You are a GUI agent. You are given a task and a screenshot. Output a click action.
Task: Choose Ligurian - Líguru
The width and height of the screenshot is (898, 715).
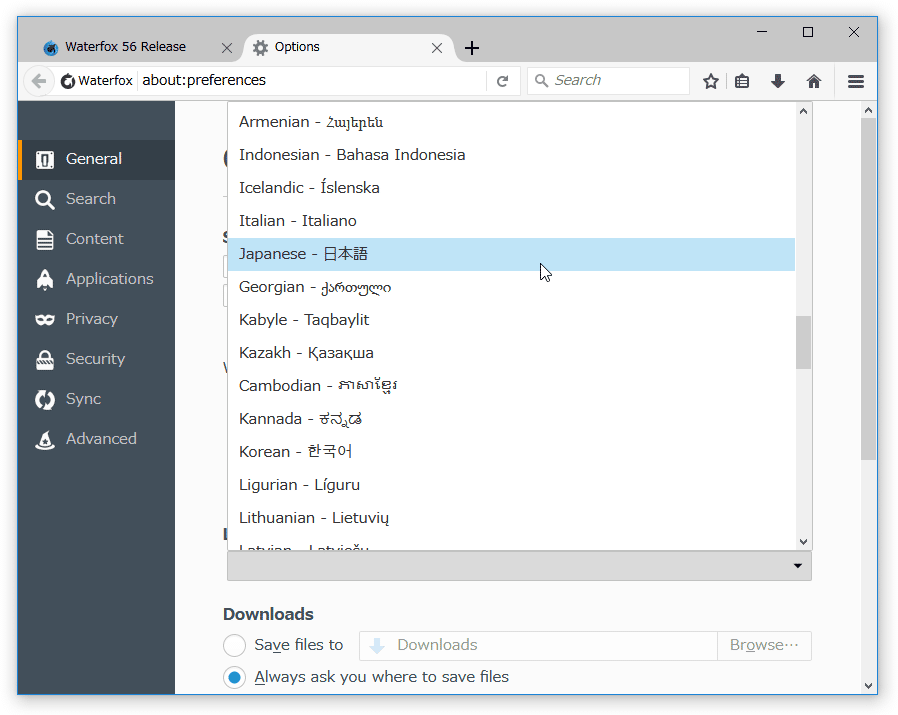(x=511, y=485)
